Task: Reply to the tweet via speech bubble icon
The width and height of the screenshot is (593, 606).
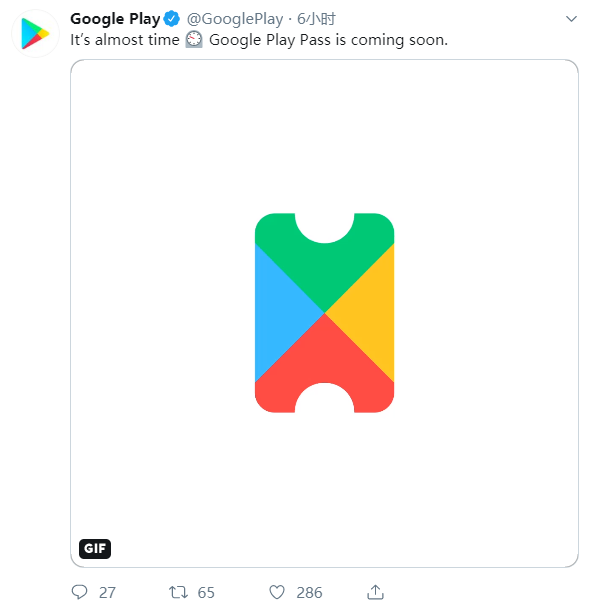Action: coord(80,592)
